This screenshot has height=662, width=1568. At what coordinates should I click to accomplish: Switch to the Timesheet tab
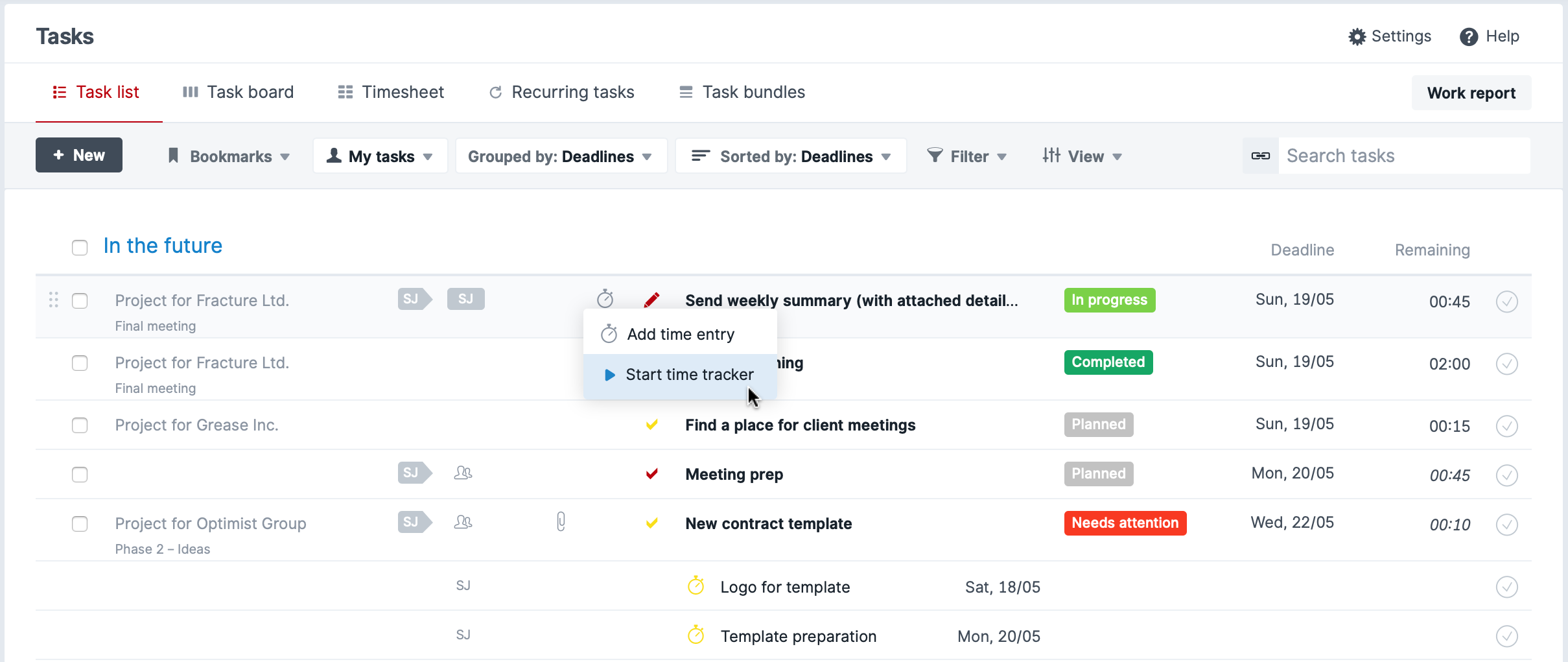pos(391,92)
